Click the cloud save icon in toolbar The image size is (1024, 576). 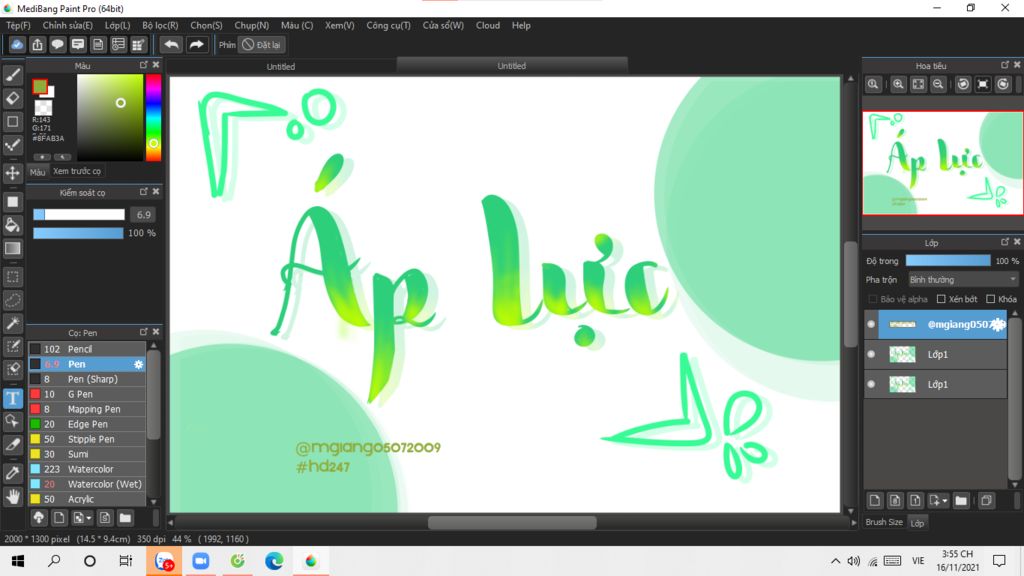click(17, 44)
